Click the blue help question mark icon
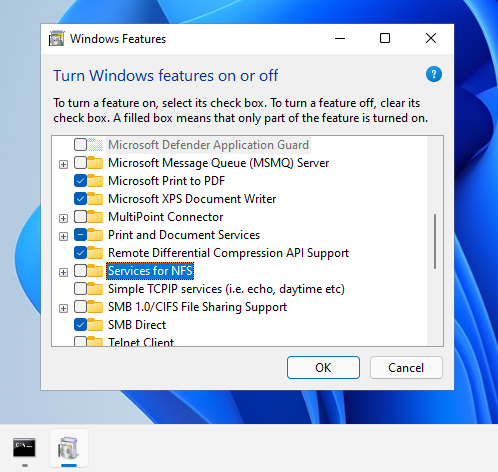This screenshot has width=498, height=472. pos(434,74)
